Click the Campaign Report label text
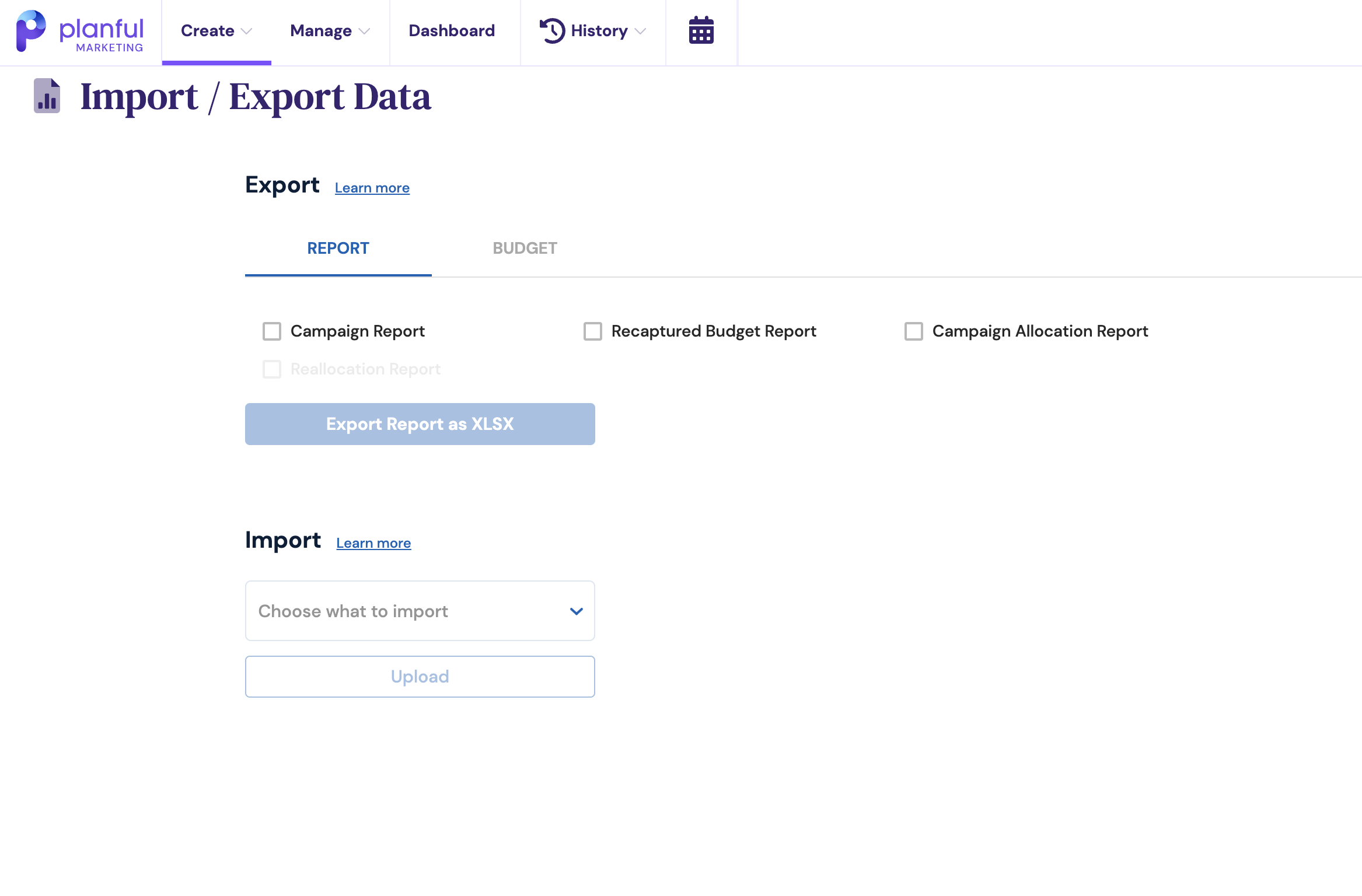Image resolution: width=1362 pixels, height=896 pixels. coord(358,331)
